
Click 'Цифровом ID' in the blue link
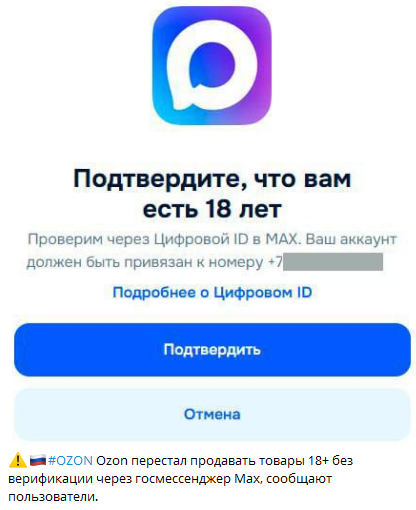(263, 292)
